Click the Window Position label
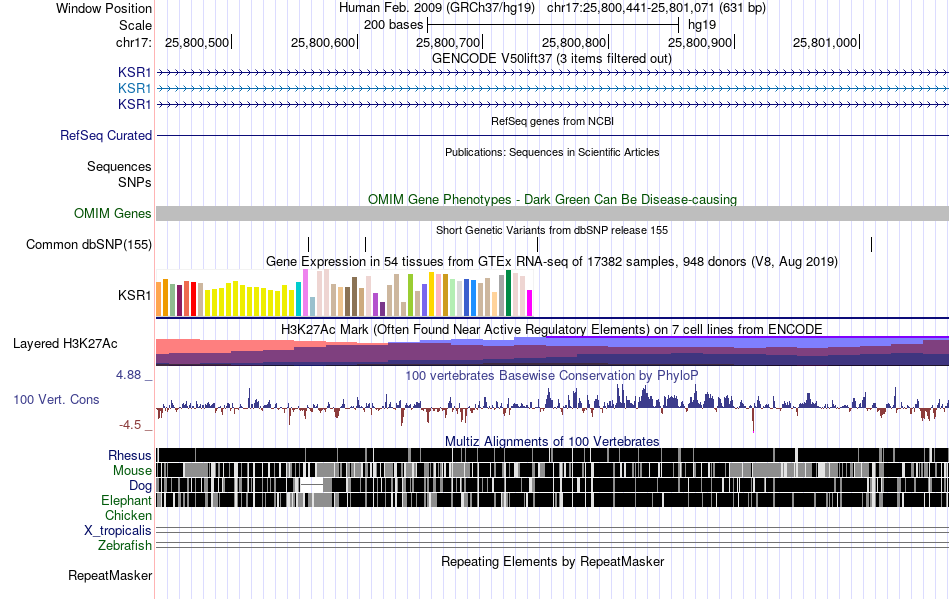 (104, 8)
